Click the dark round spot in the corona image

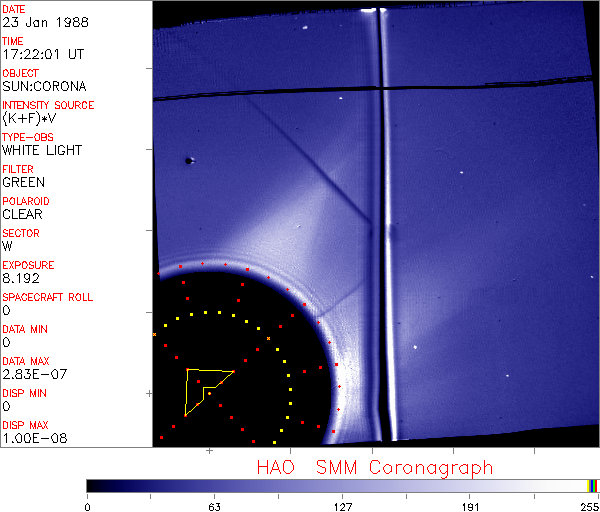[x=188, y=160]
